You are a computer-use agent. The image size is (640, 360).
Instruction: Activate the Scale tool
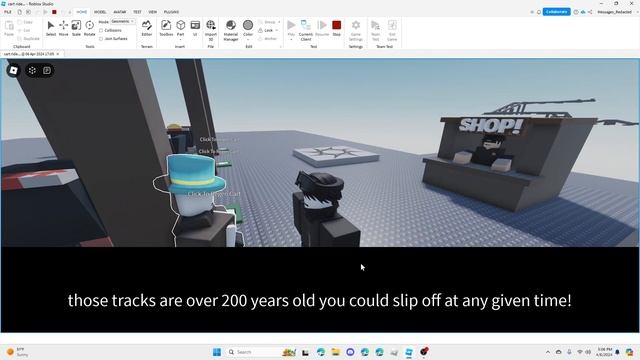[x=76, y=28]
